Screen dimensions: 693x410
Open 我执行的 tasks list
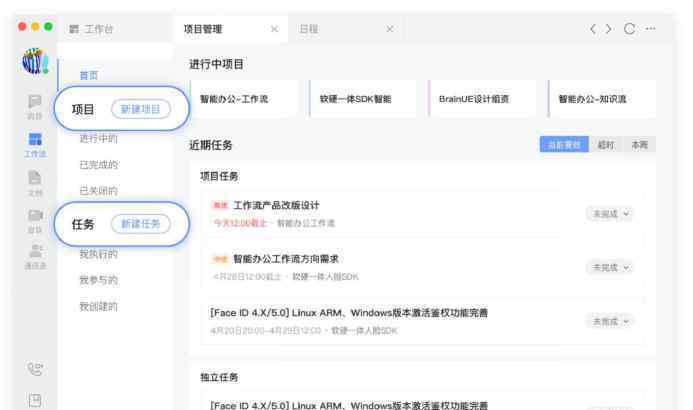coord(99,254)
